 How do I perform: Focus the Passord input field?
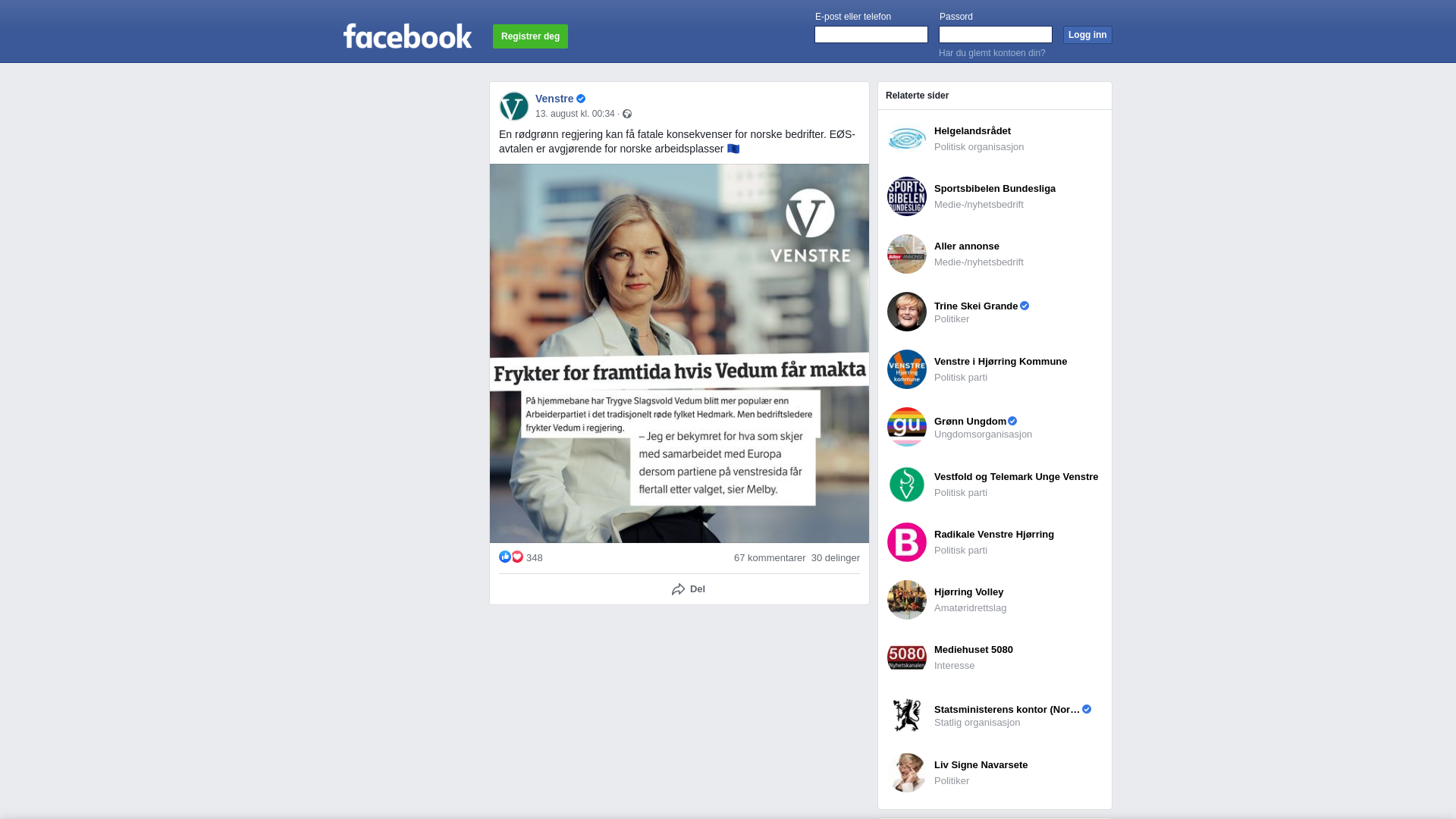pyautogui.click(x=996, y=35)
